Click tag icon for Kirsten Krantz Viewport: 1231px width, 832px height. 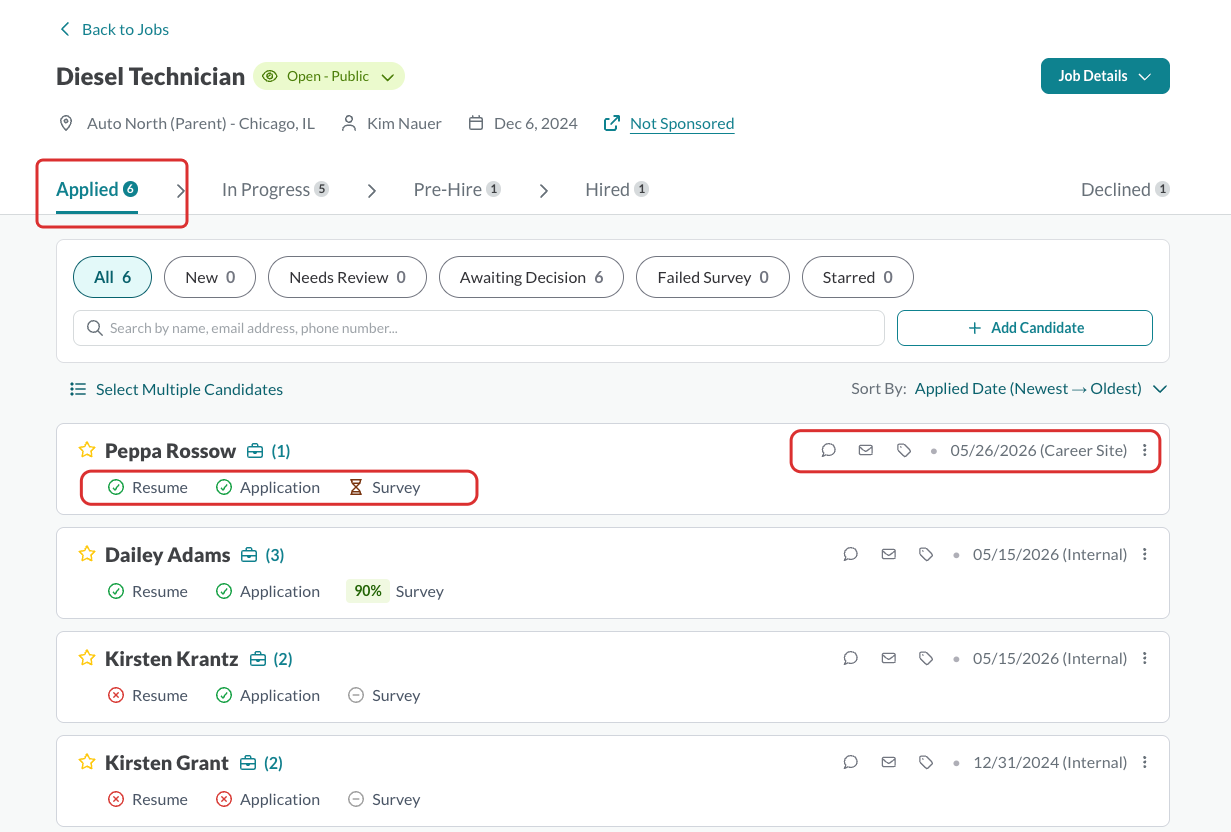pyautogui.click(x=926, y=658)
